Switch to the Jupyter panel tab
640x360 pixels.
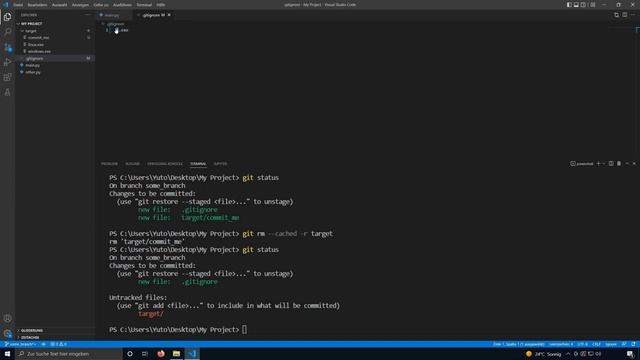point(220,164)
